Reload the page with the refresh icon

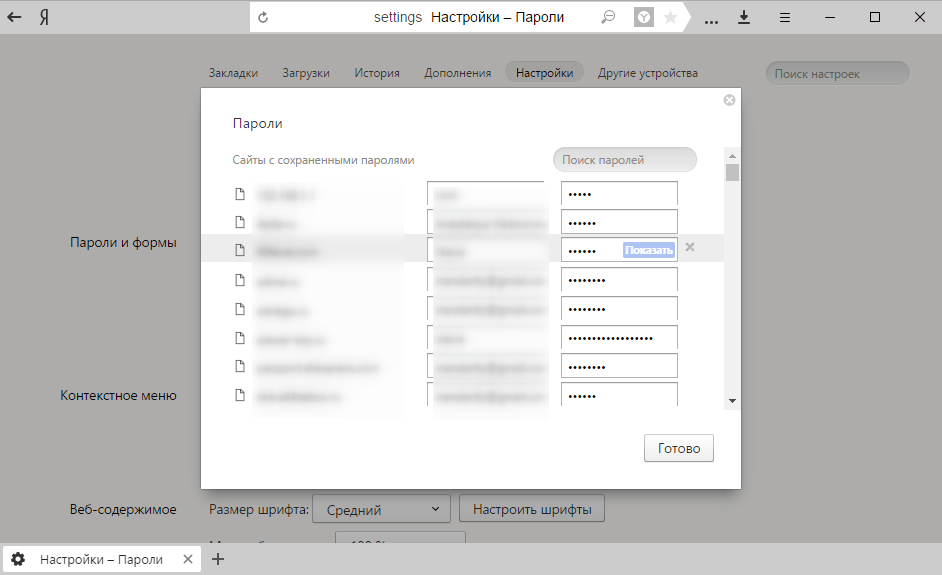click(x=263, y=17)
